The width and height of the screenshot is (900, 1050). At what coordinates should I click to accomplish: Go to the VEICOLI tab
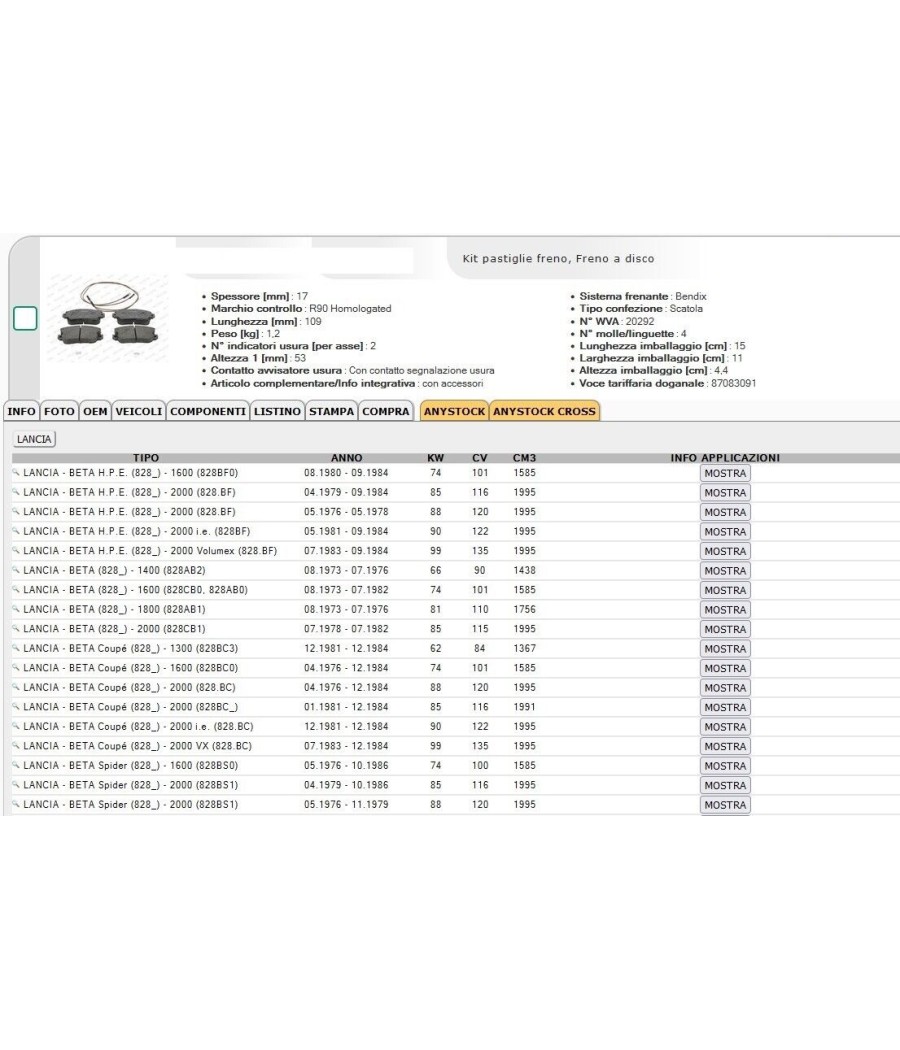pos(139,411)
